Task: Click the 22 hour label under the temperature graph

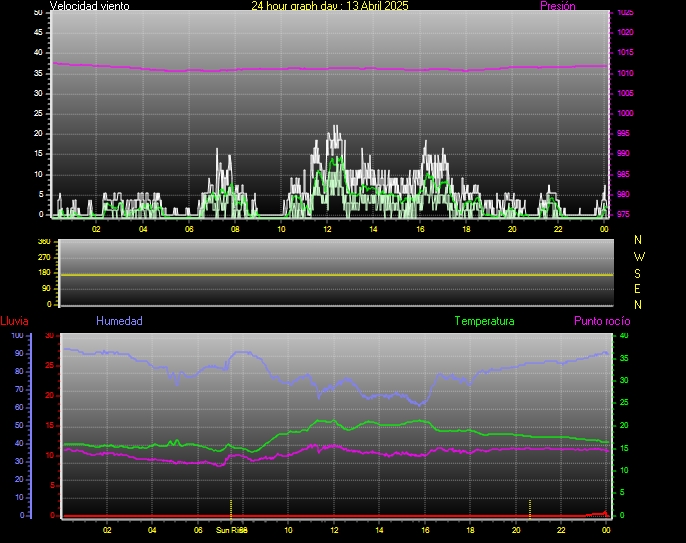Action: coord(561,530)
